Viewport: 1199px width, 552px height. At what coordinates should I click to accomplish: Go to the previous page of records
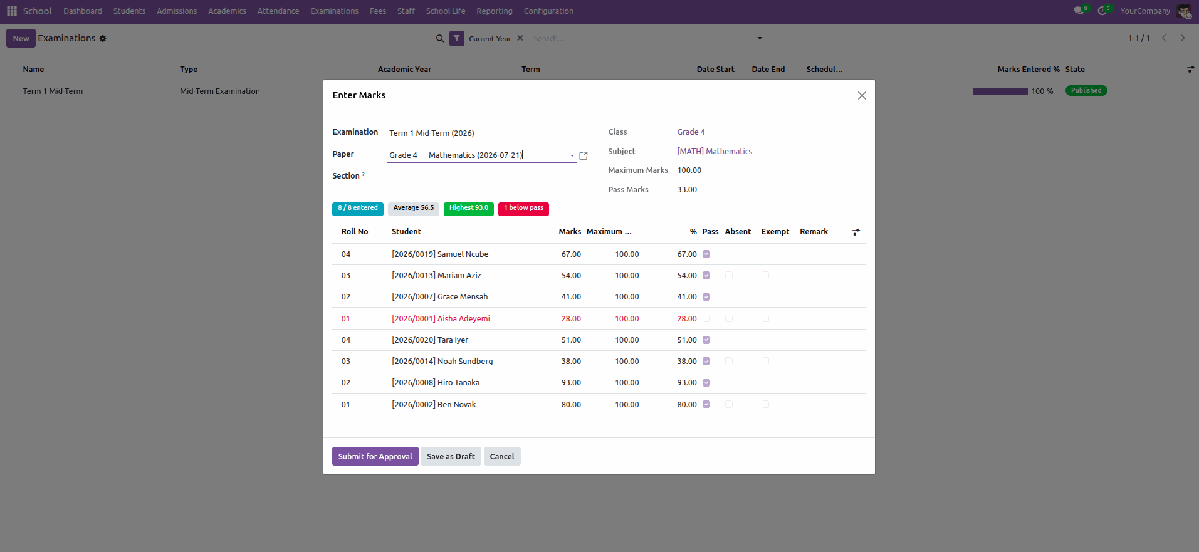click(1164, 38)
